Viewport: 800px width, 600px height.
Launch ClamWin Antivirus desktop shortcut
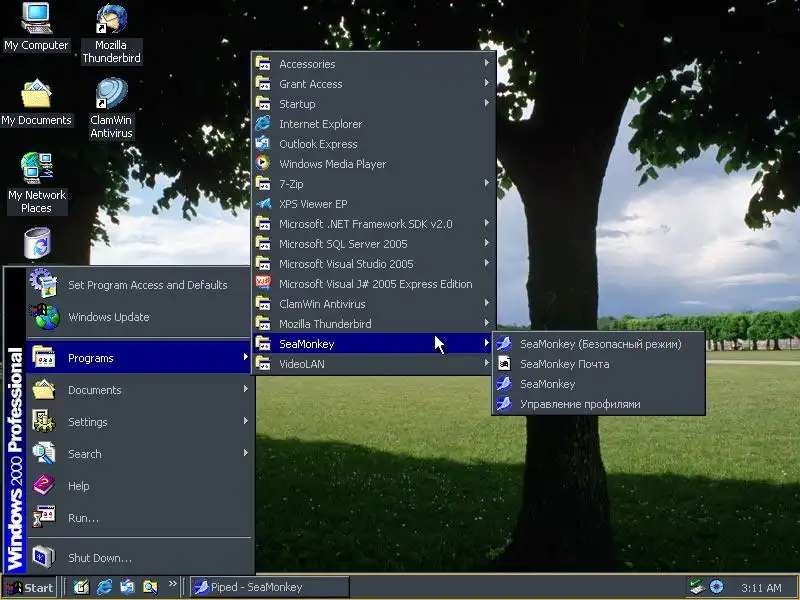111,108
